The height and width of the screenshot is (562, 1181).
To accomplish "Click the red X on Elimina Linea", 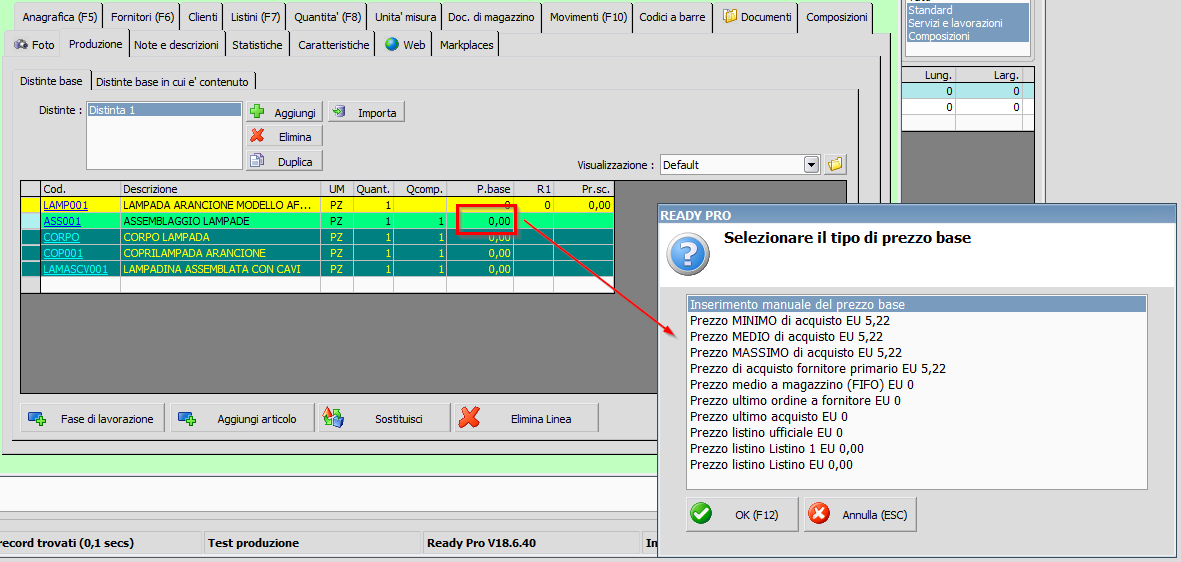I will click(469, 417).
